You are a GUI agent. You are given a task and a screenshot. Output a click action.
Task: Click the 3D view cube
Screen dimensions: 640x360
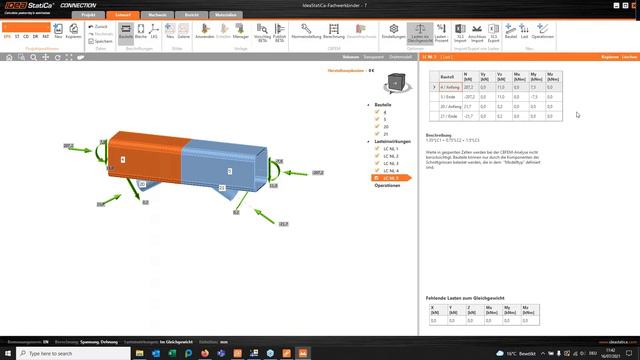[396, 83]
